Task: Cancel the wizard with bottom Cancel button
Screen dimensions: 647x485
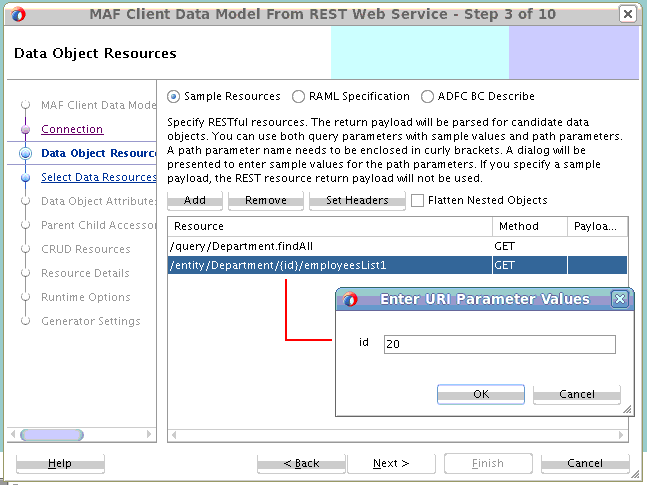Action: point(585,464)
